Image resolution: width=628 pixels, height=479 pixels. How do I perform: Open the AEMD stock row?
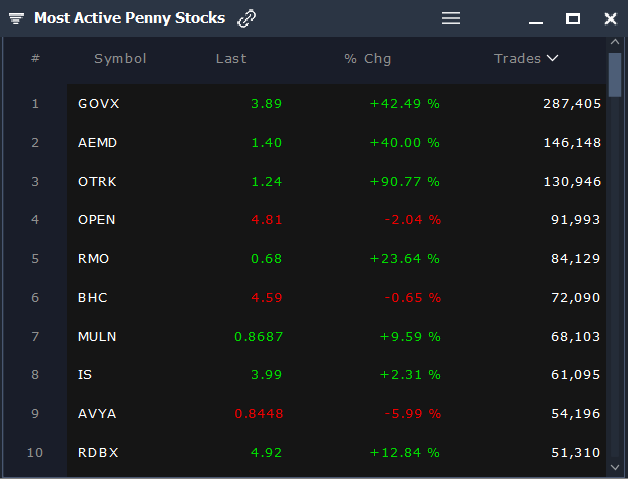point(97,142)
